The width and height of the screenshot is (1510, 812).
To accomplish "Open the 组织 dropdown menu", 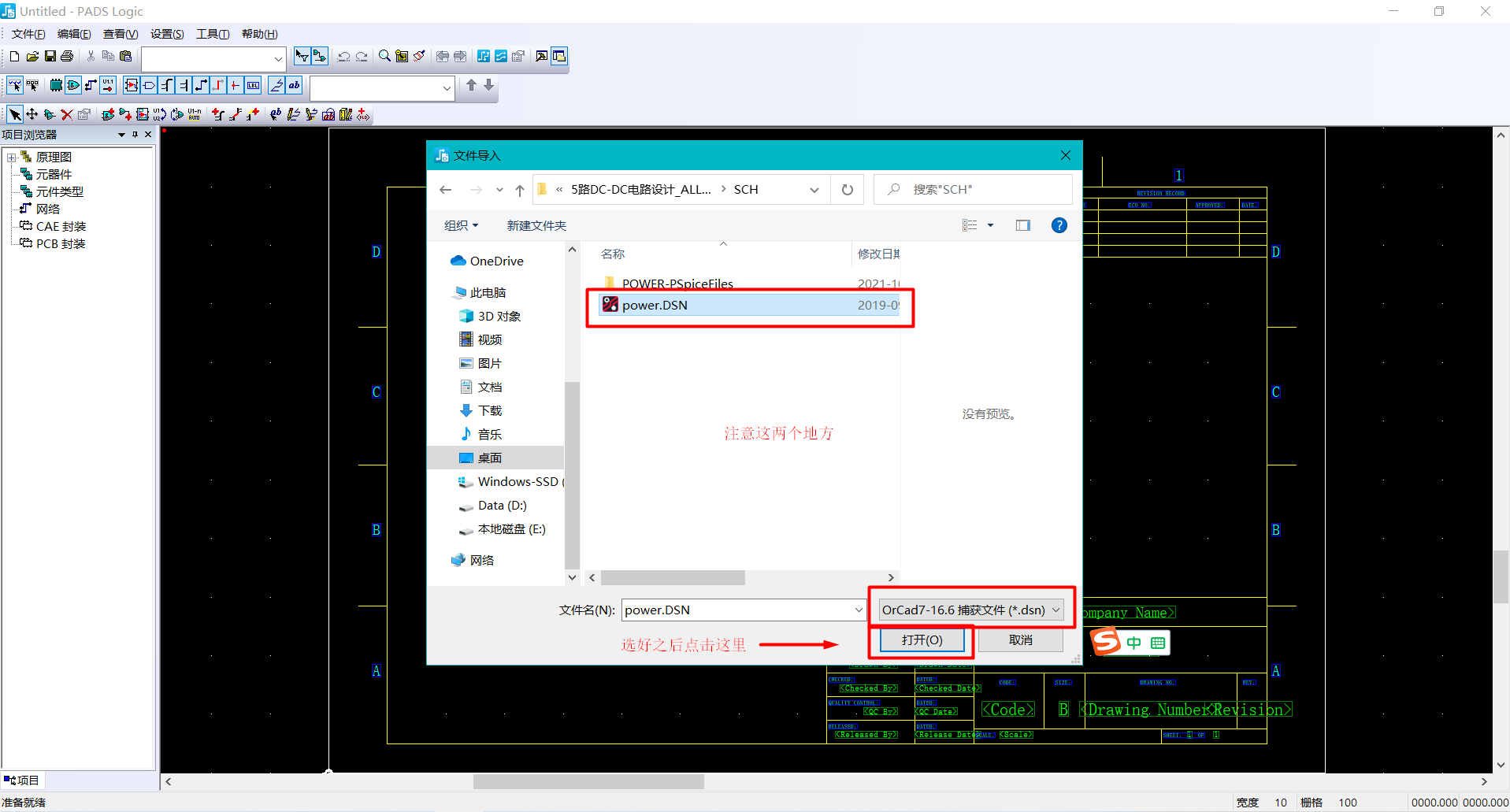I will (461, 226).
